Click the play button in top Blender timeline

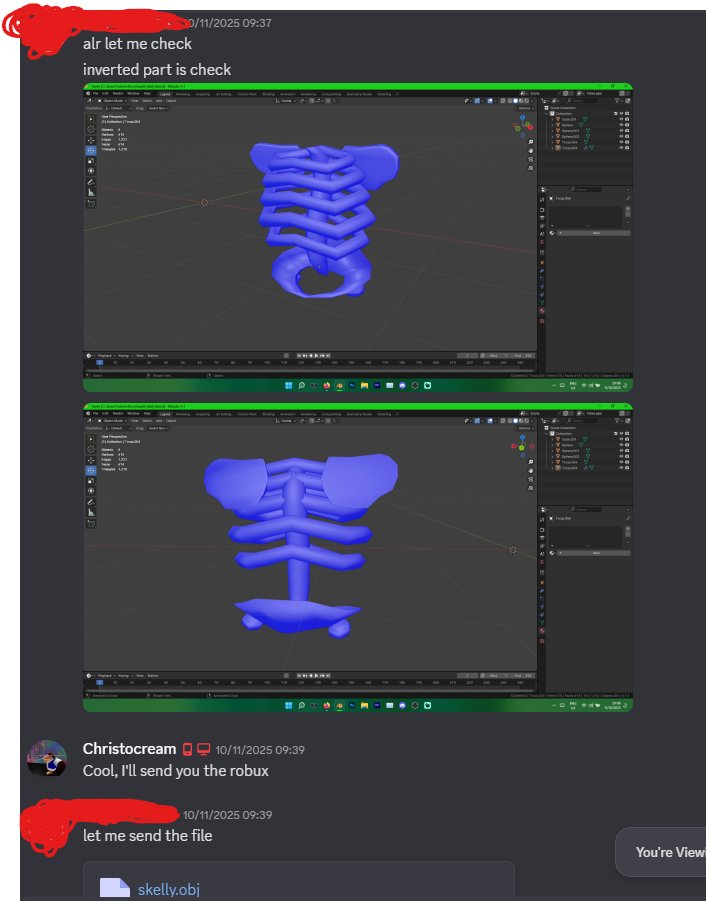pyautogui.click(x=317, y=356)
